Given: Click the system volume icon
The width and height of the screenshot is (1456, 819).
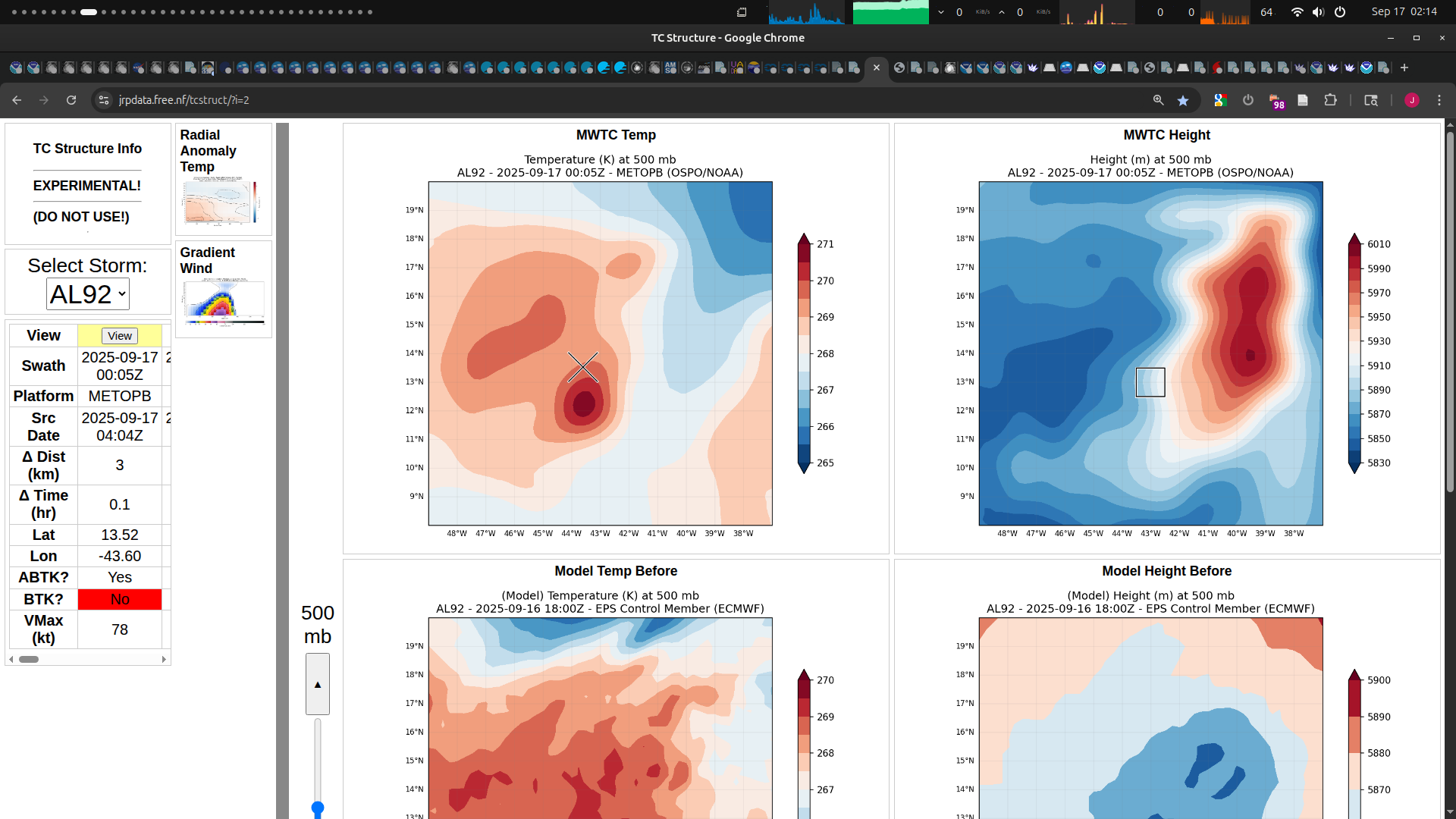Looking at the screenshot, I should pyautogui.click(x=1318, y=11).
